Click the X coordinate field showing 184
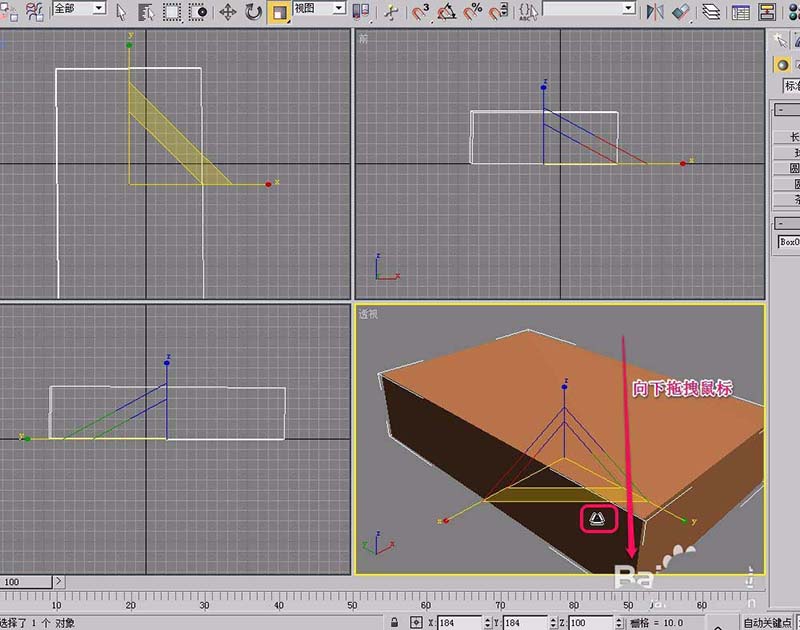800x630 pixels. [x=460, y=623]
